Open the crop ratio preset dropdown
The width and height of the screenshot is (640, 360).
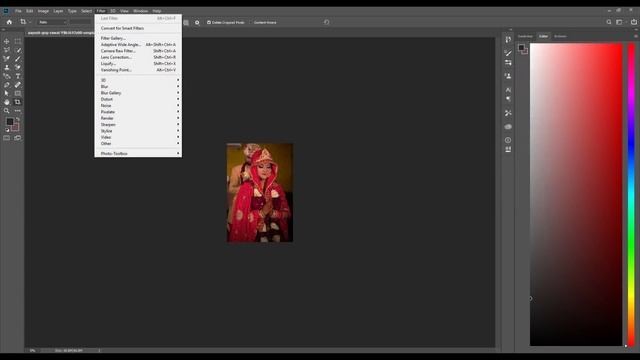click(52, 22)
